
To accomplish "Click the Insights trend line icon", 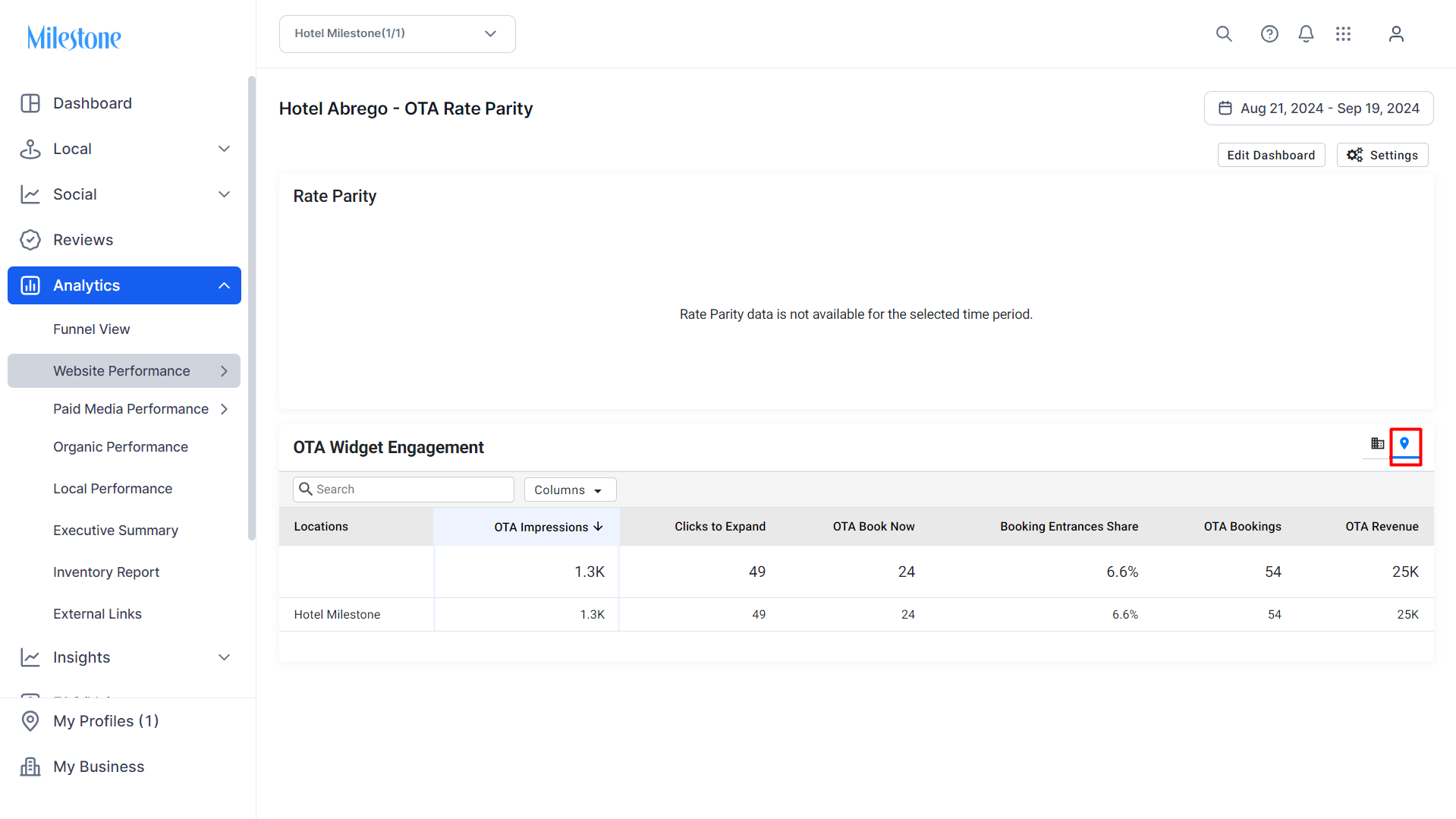I will (30, 657).
